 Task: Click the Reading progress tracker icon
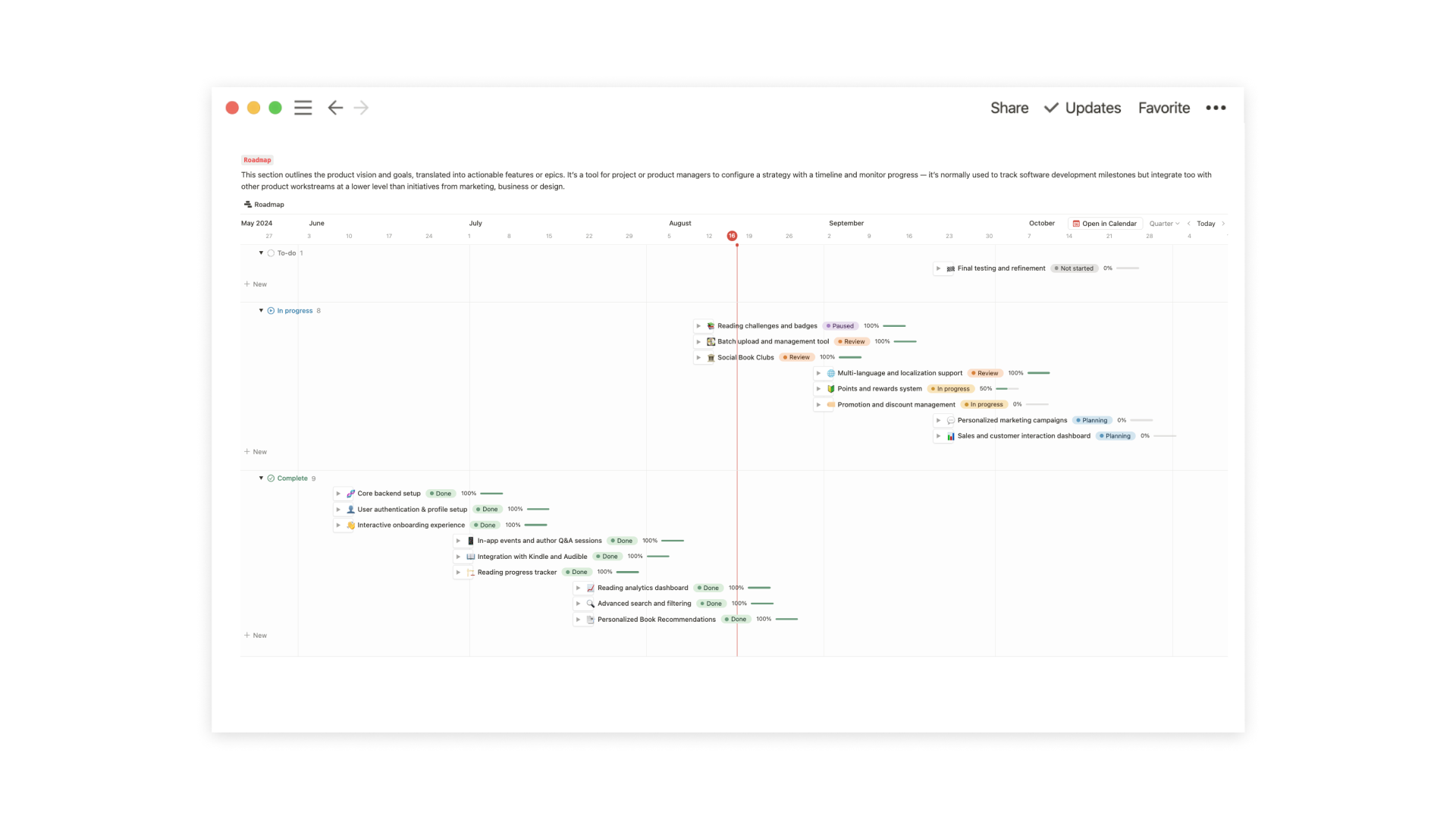click(470, 573)
